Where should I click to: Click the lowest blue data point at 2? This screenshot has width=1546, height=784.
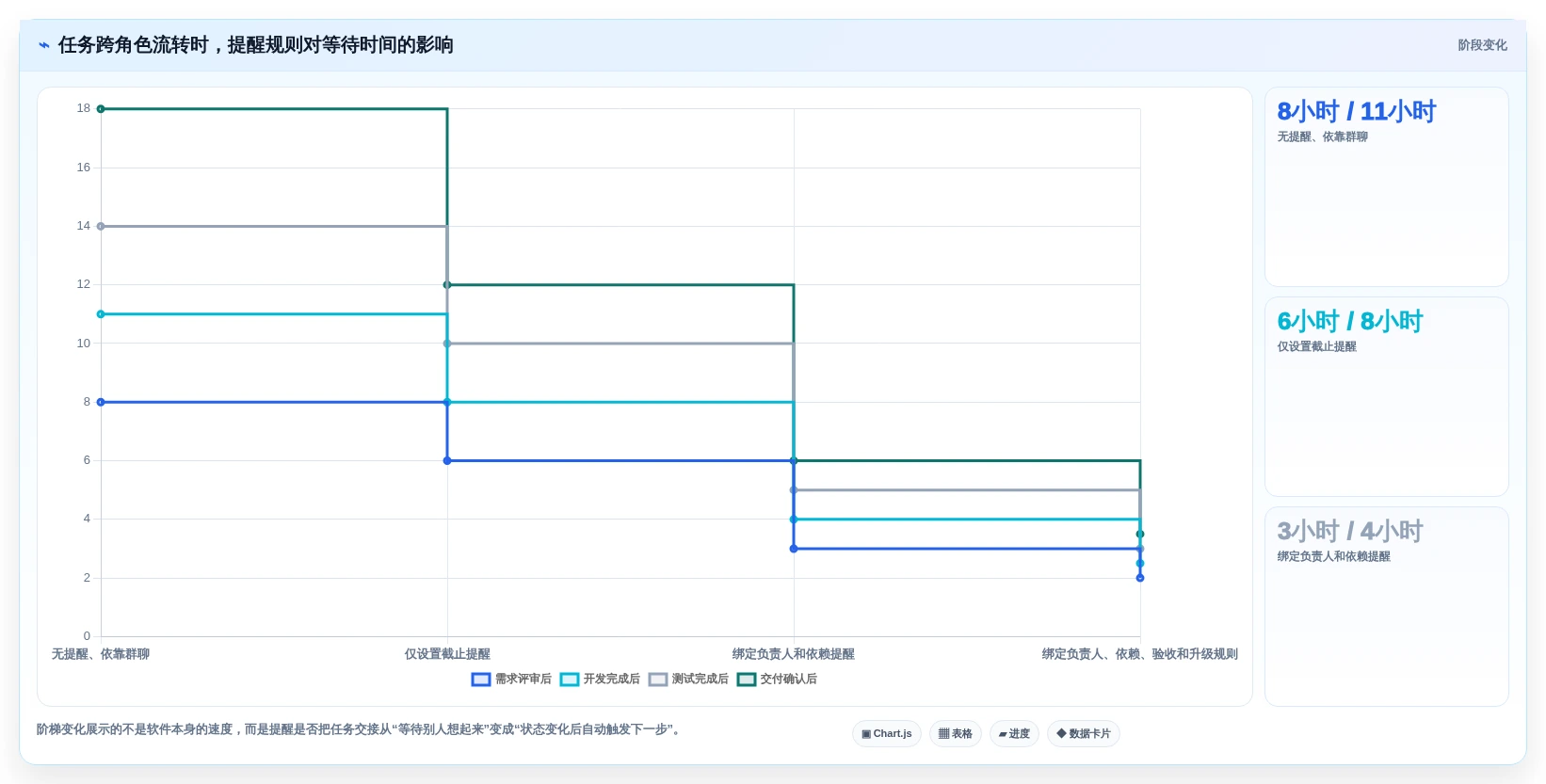point(1140,578)
